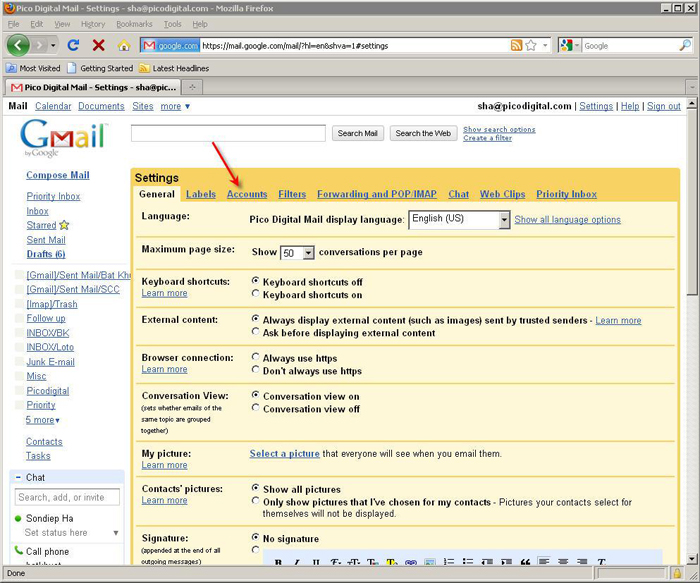
Task: Select Always display external content option
Action: click(255, 319)
